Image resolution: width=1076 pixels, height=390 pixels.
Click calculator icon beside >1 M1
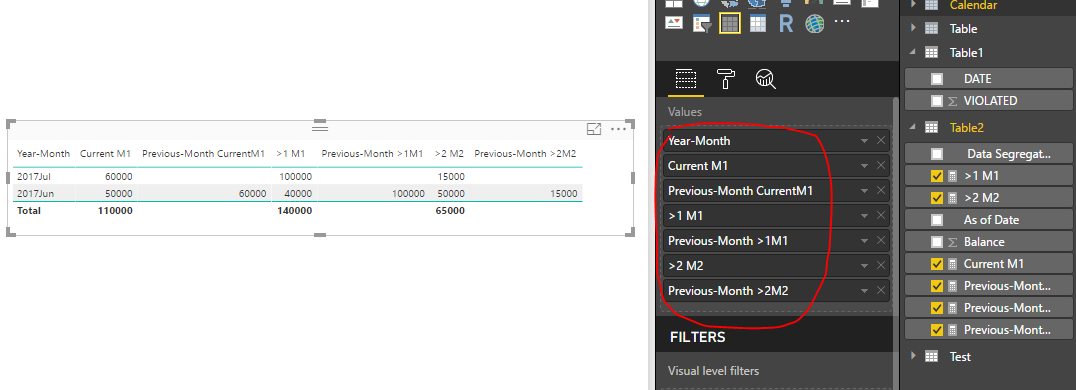click(x=952, y=176)
